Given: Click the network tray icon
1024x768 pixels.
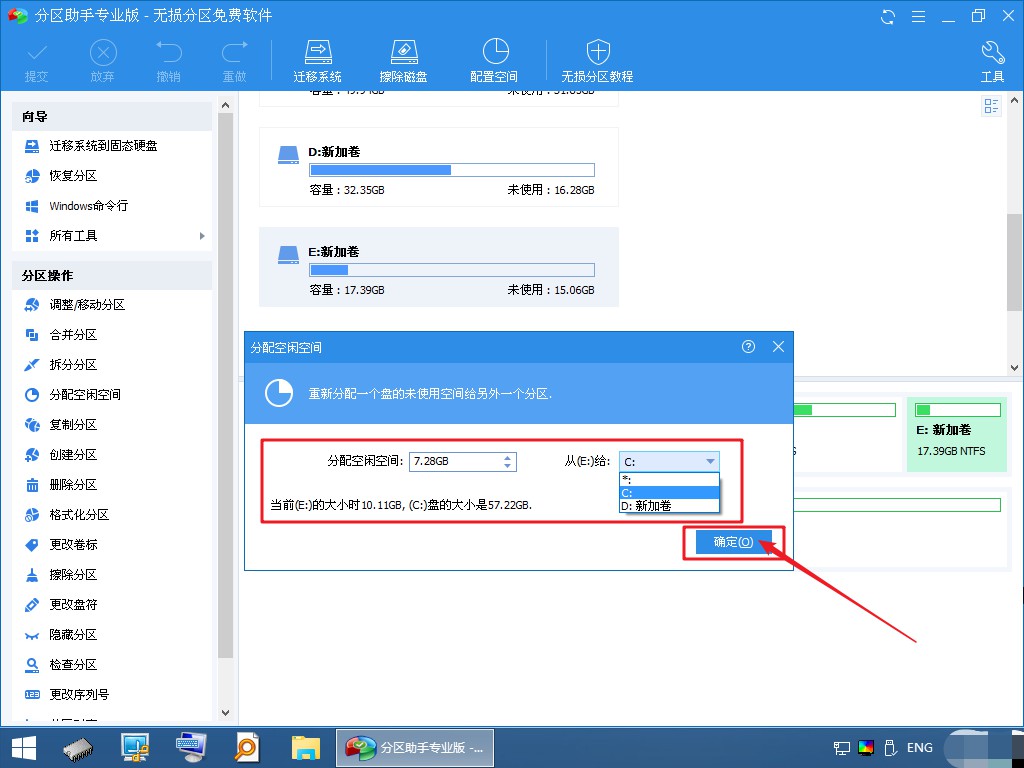Looking at the screenshot, I should point(842,748).
